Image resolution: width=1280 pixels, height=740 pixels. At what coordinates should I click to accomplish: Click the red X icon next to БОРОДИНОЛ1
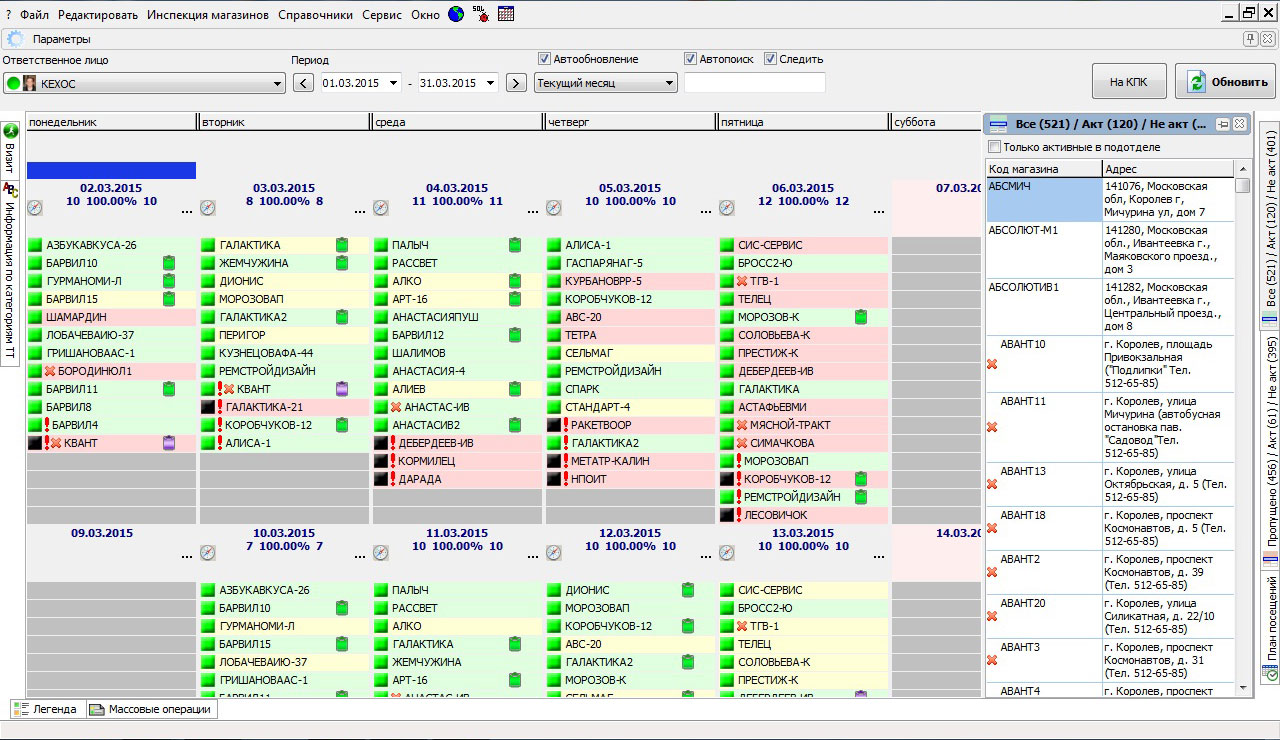tap(51, 371)
